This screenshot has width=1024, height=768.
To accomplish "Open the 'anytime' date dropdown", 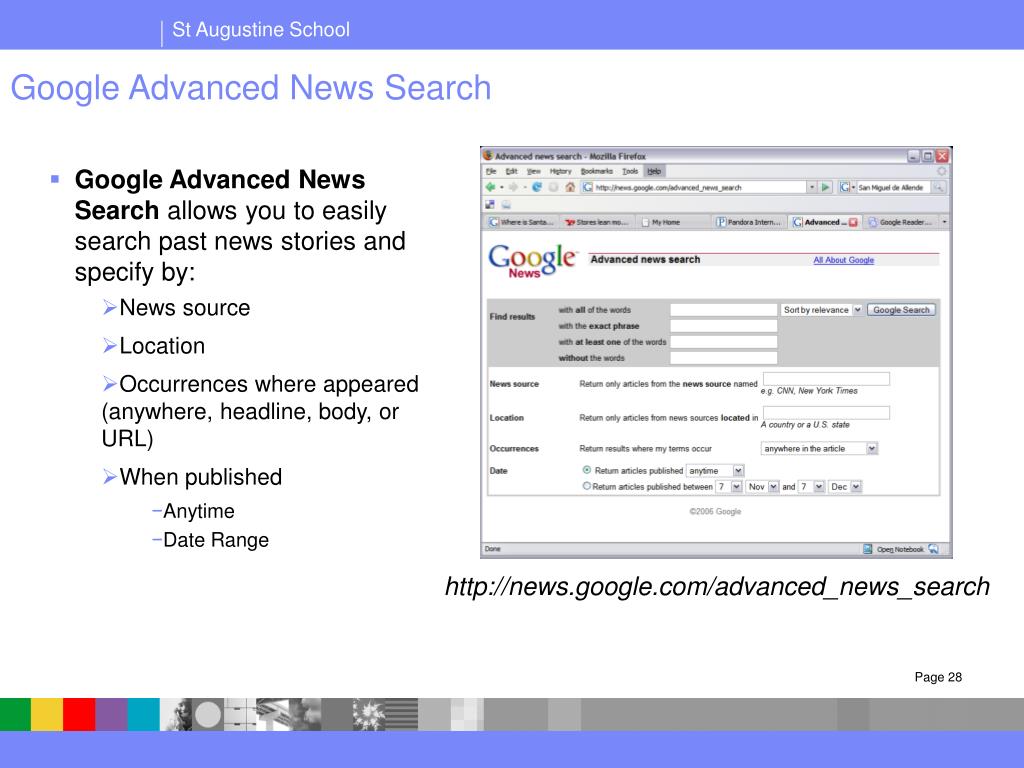I will click(714, 471).
